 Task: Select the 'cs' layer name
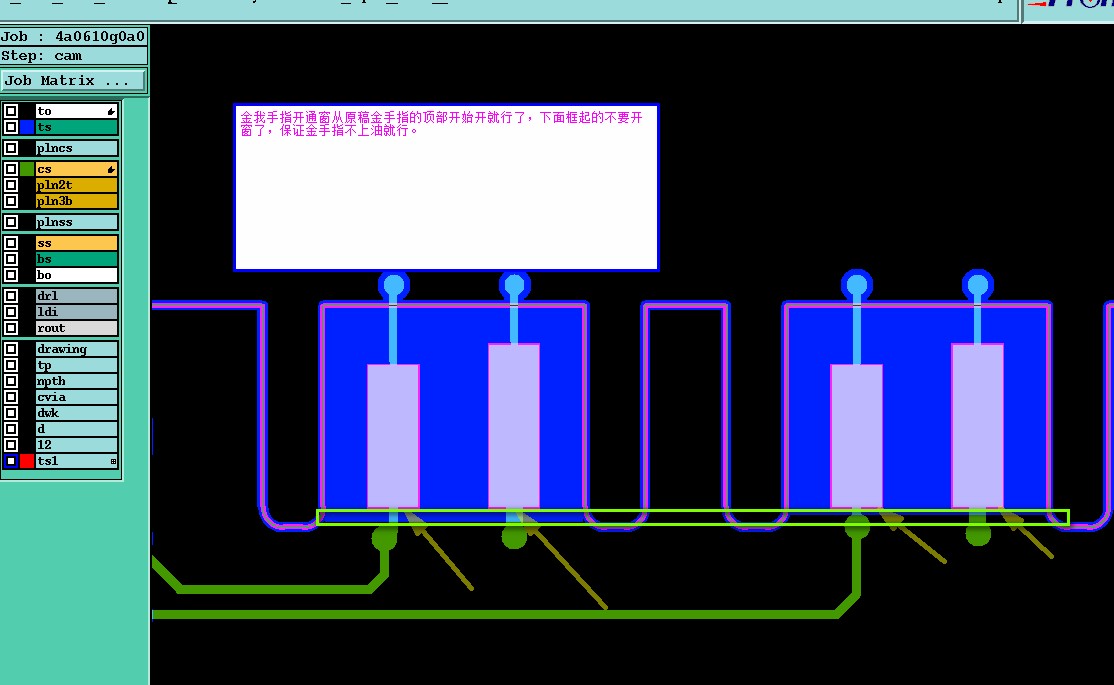click(x=77, y=169)
